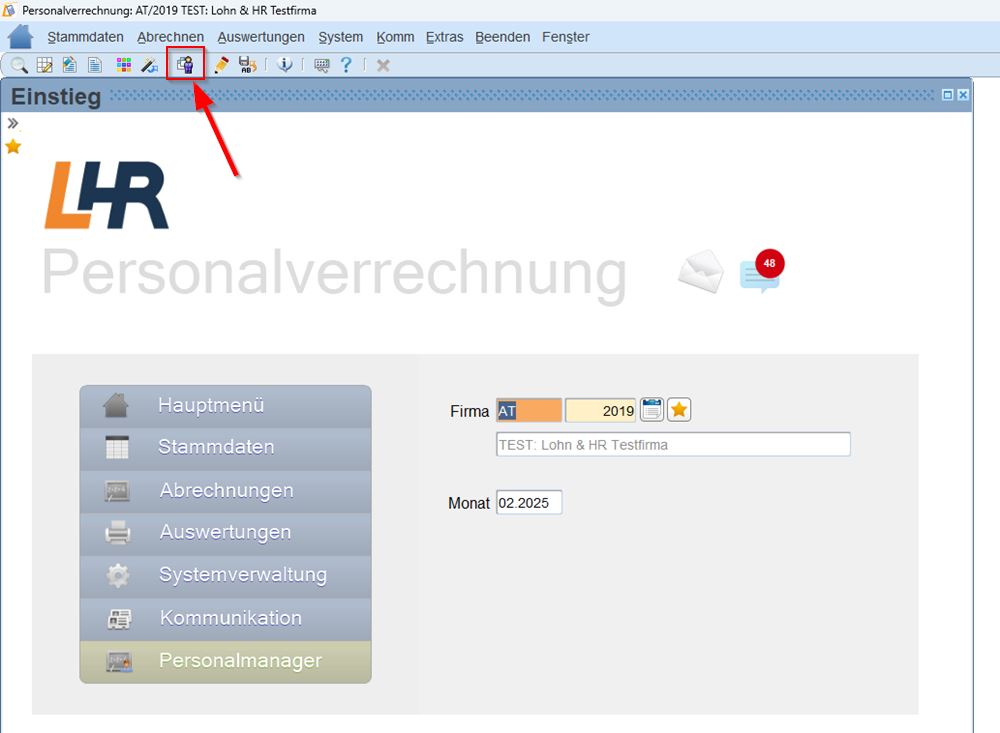Click the magnifying glass search icon
The width and height of the screenshot is (1000, 733).
point(19,64)
